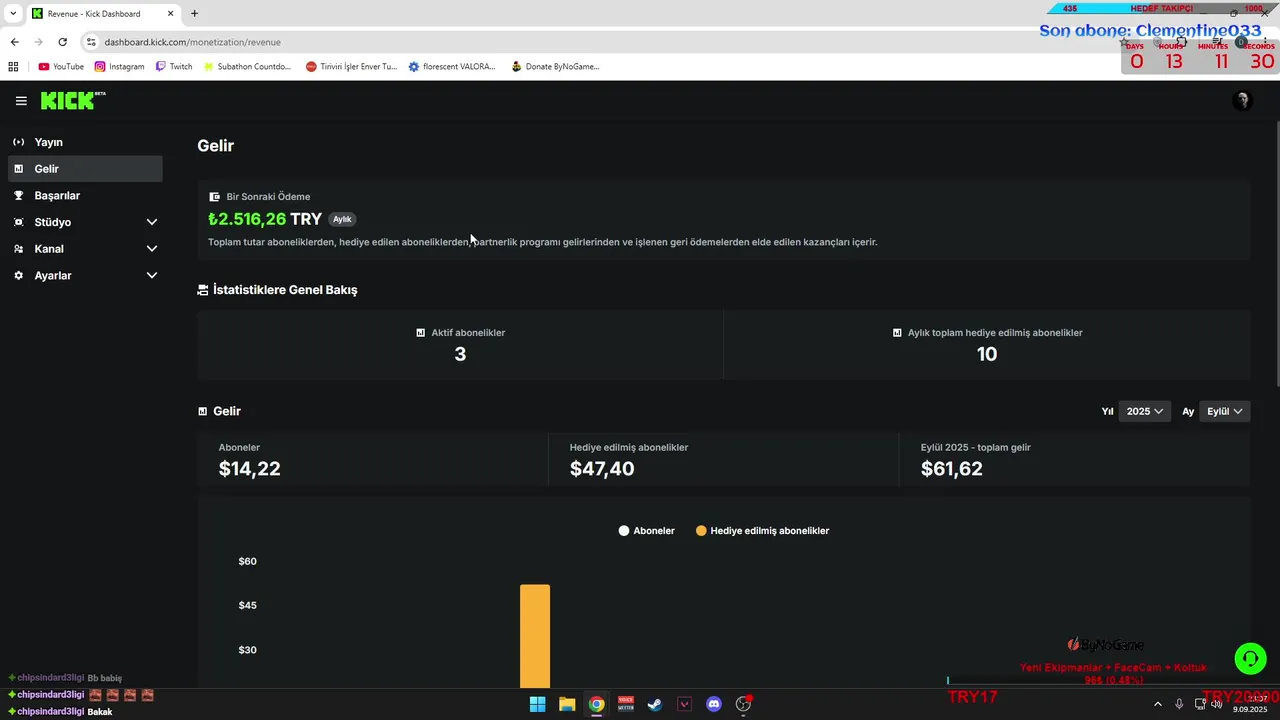Click the $61,62 total revenue value

pyautogui.click(x=952, y=469)
